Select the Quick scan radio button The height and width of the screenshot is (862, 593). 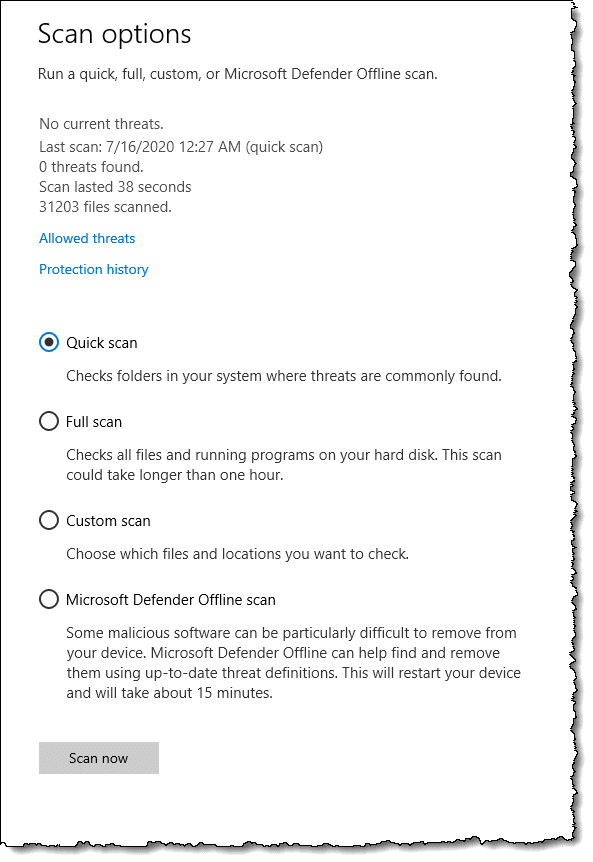pyautogui.click(x=49, y=342)
